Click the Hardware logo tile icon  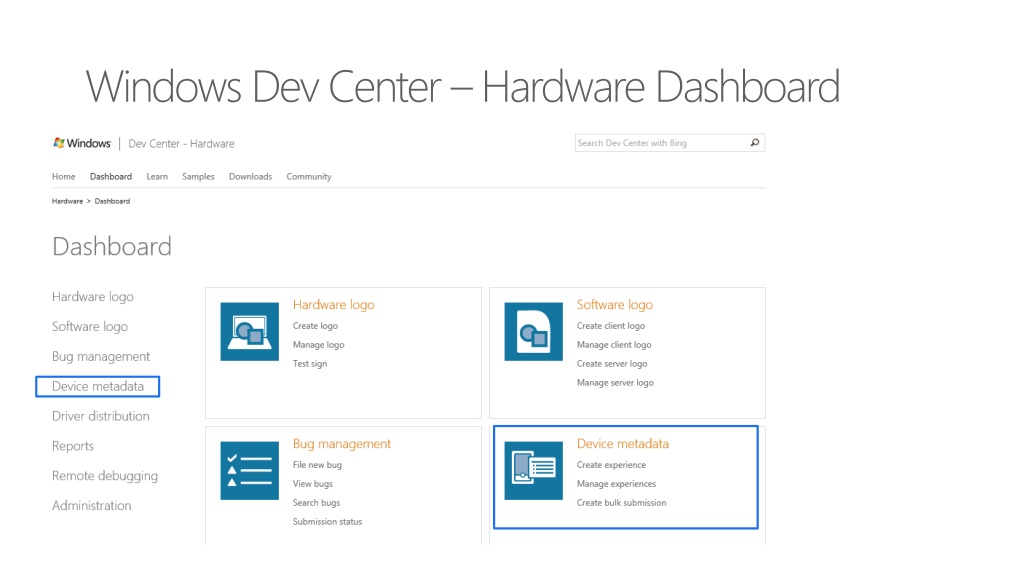tap(249, 331)
